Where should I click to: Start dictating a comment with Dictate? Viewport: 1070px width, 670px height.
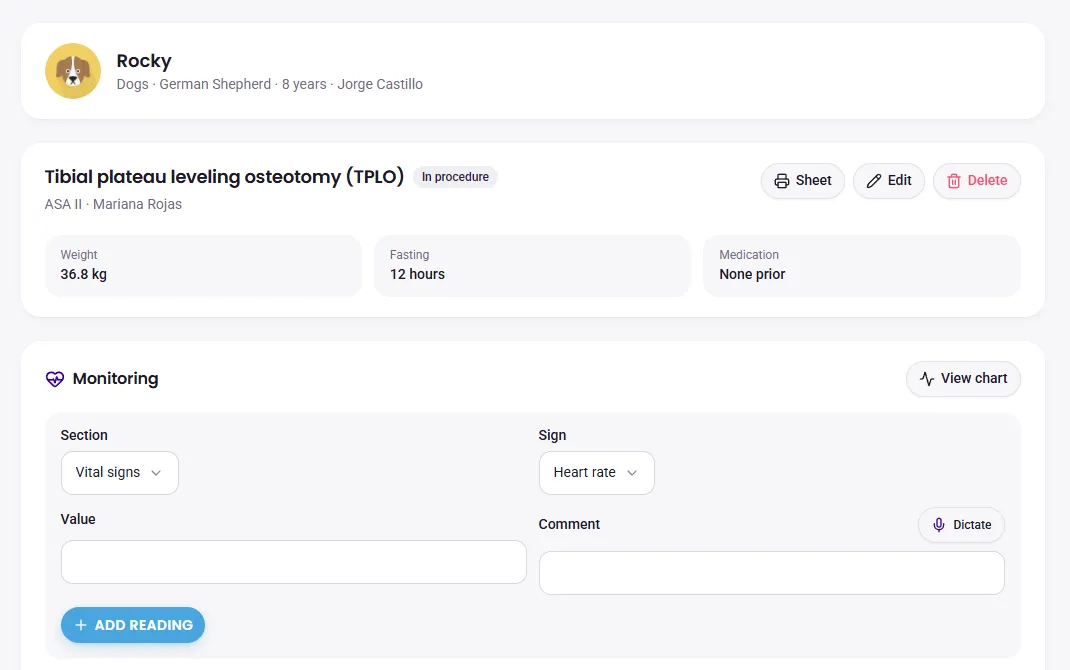pyautogui.click(x=961, y=525)
